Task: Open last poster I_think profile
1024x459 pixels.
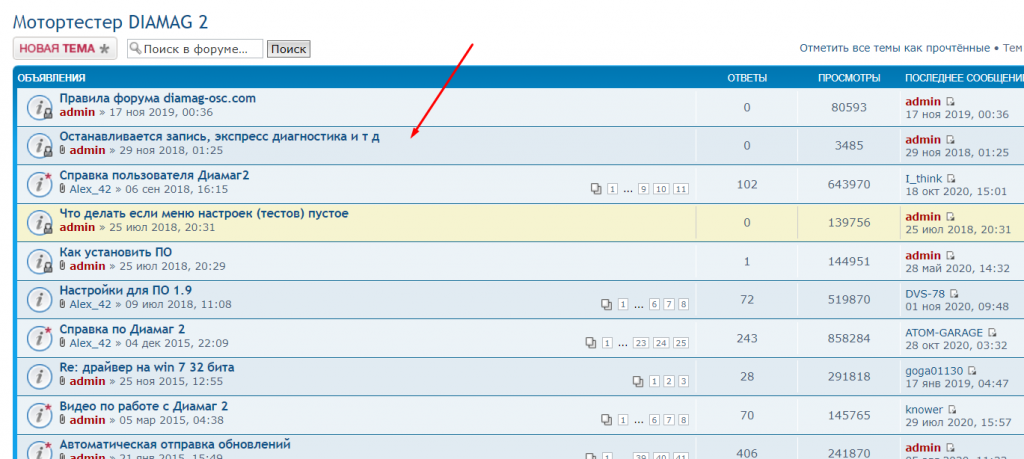Action: pos(924,179)
